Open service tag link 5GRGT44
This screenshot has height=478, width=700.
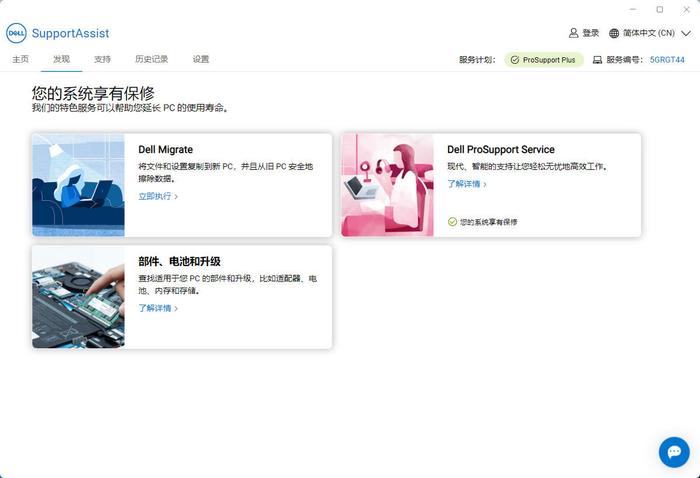[x=667, y=60]
